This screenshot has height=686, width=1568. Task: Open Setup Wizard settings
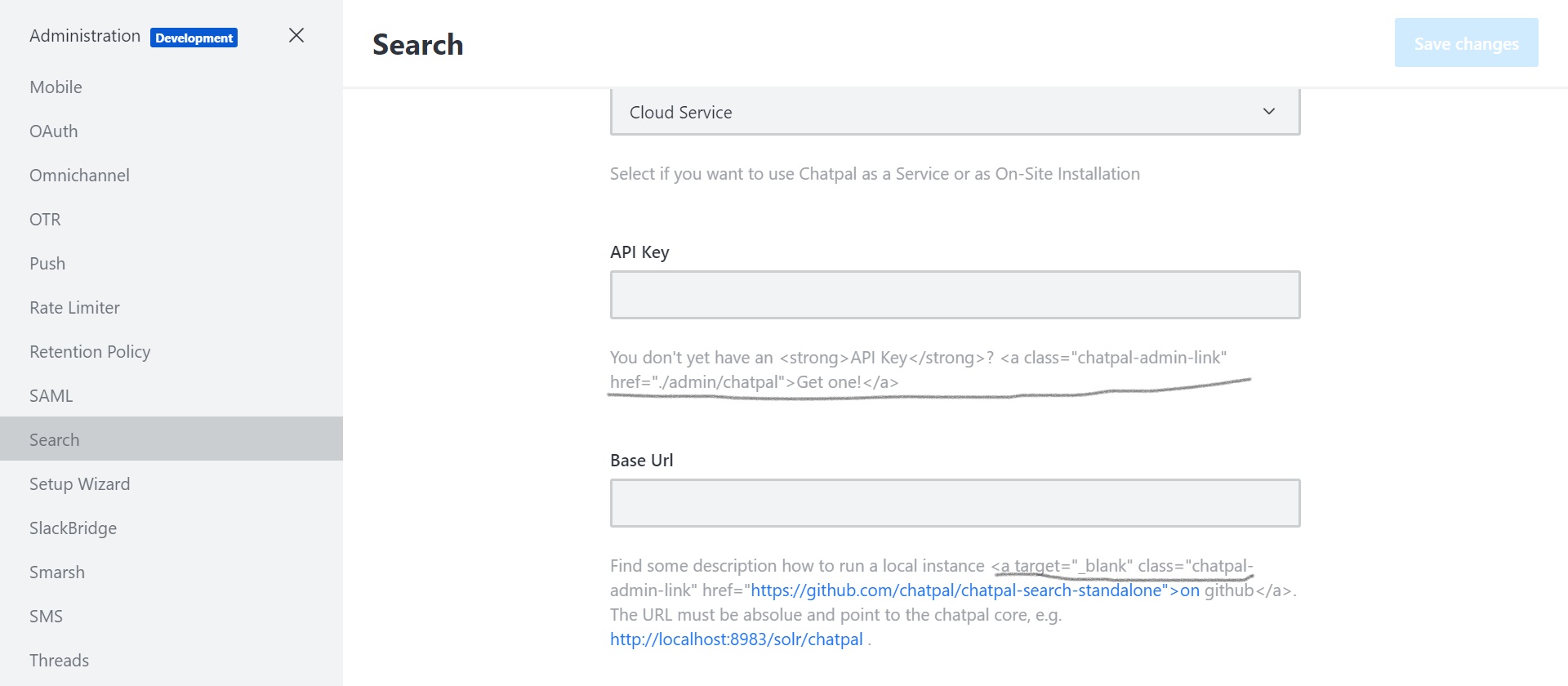coord(171,484)
